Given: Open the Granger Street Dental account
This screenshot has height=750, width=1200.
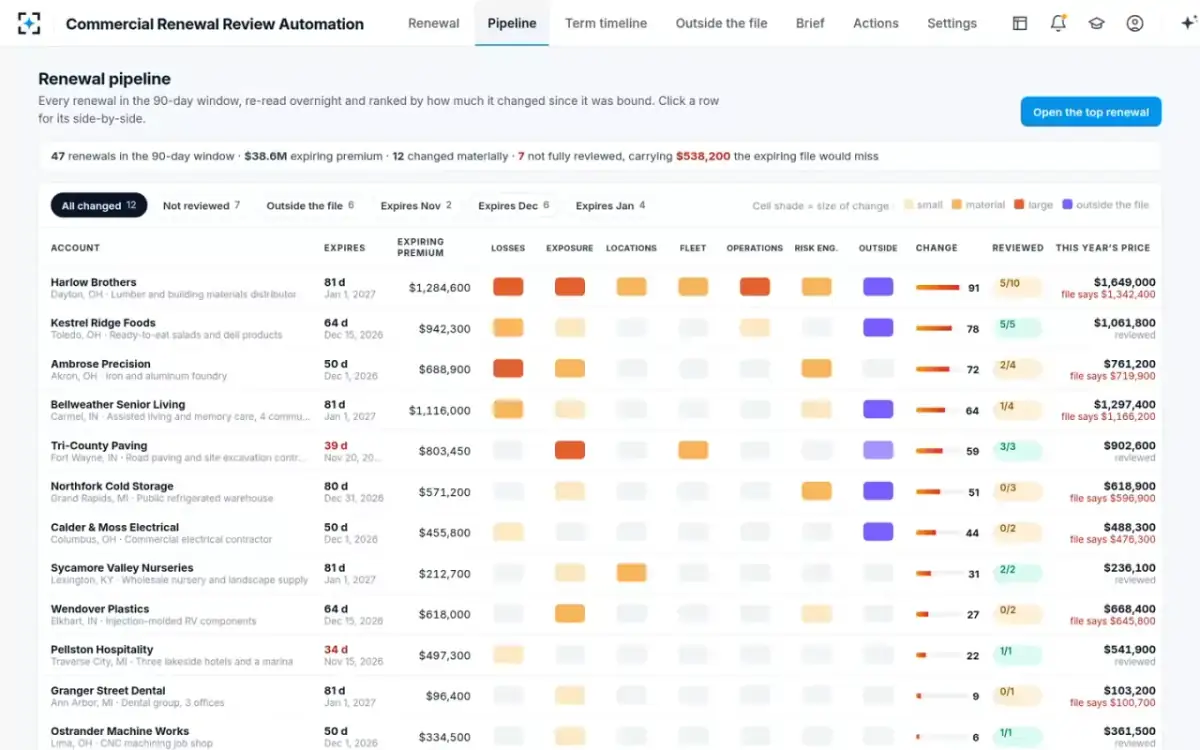Looking at the screenshot, I should click(x=108, y=691).
